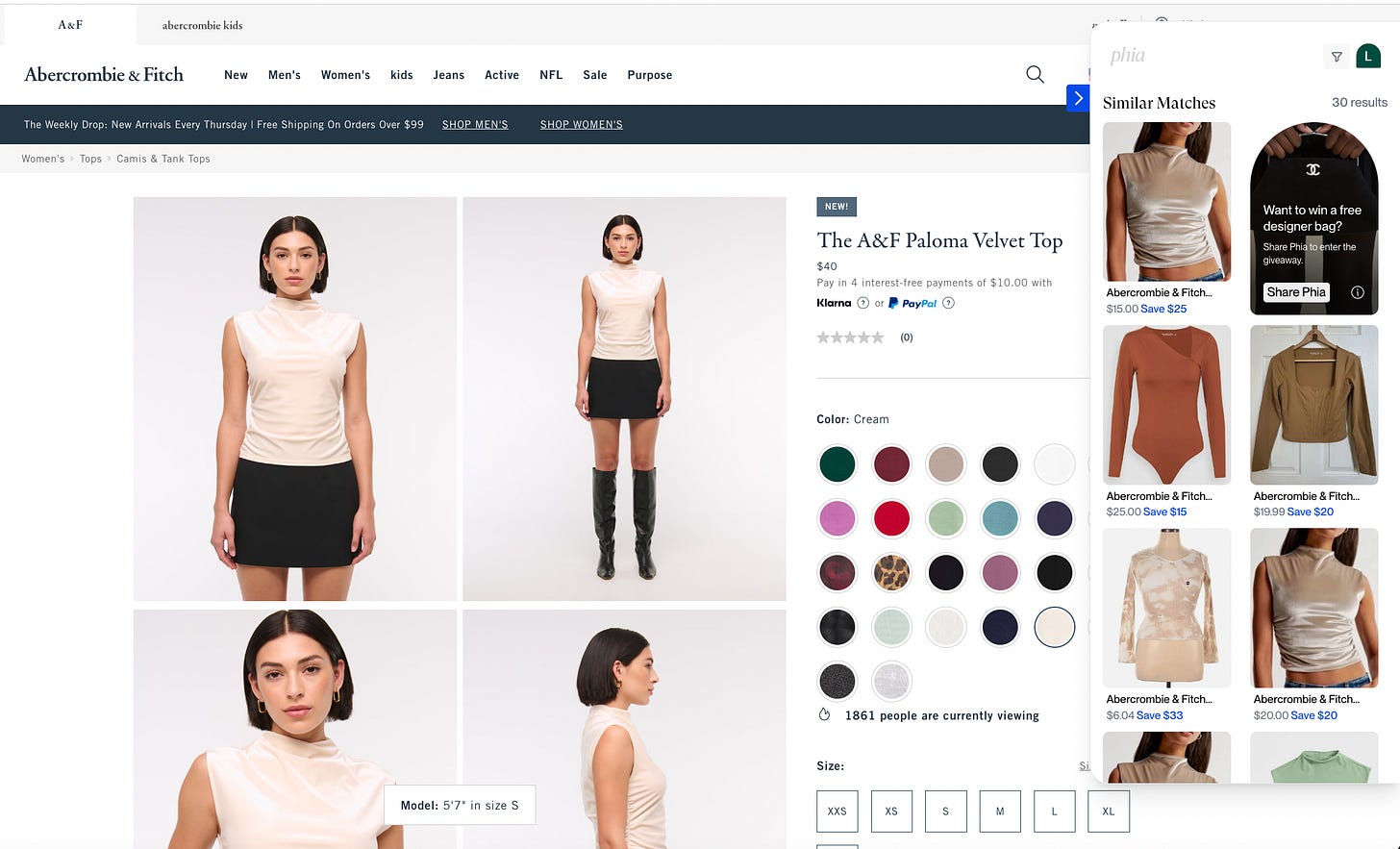Follow the SHOP MEN'S banner link
This screenshot has height=849, width=1400.
475,125
